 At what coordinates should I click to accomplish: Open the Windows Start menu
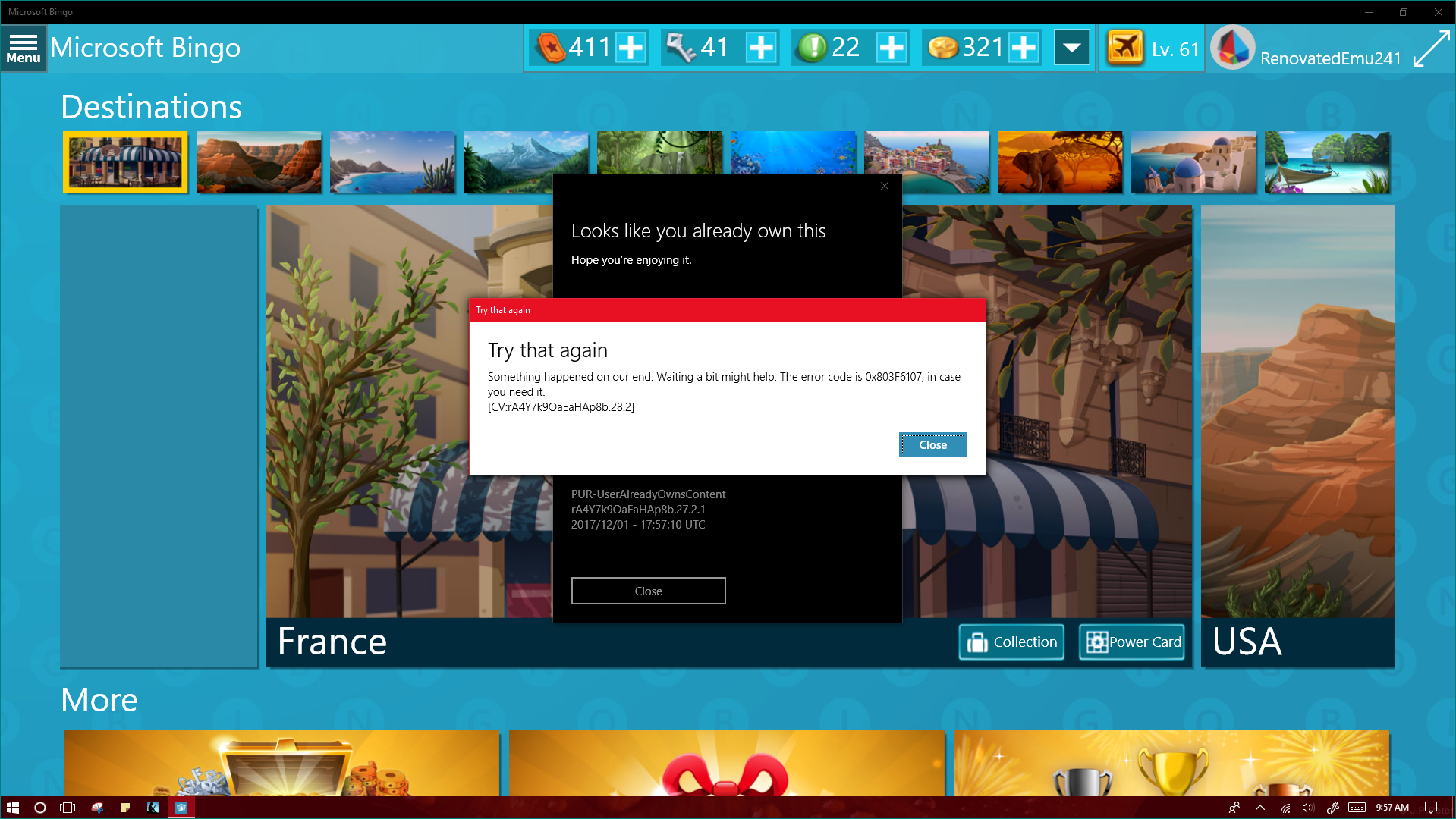click(x=13, y=808)
